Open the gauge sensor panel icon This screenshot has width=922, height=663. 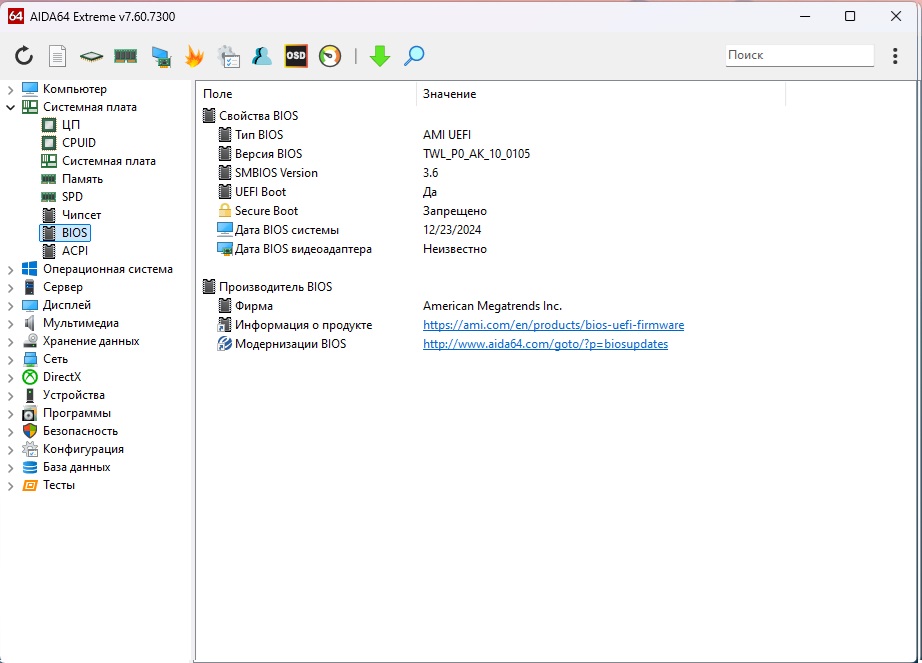click(x=330, y=56)
